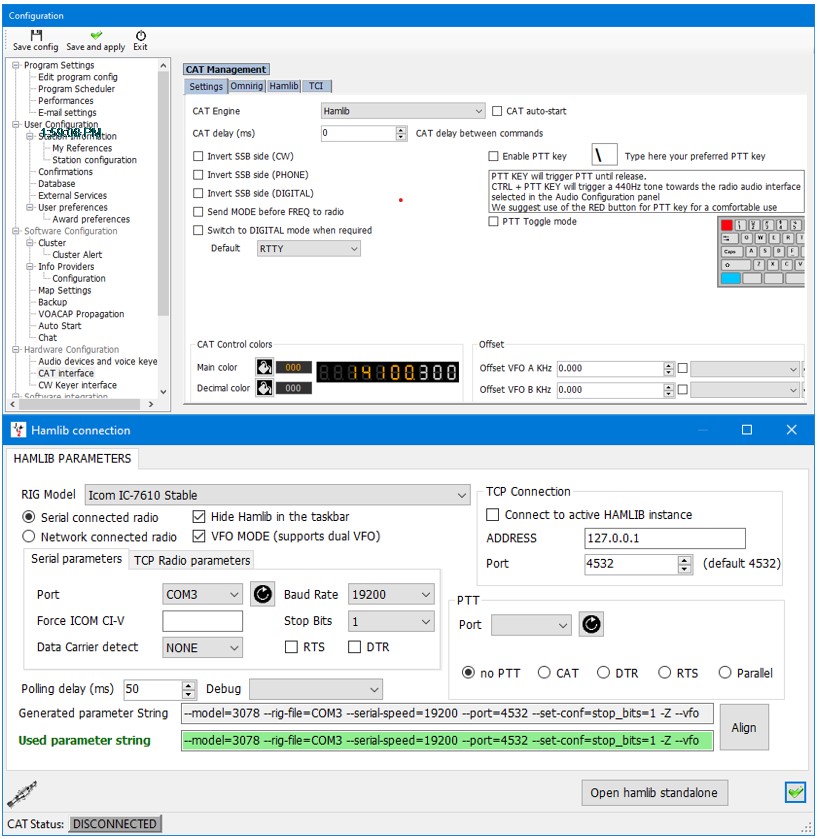
Task: Uncheck Hide Hamlib in the taskbar
Action: 199,516
